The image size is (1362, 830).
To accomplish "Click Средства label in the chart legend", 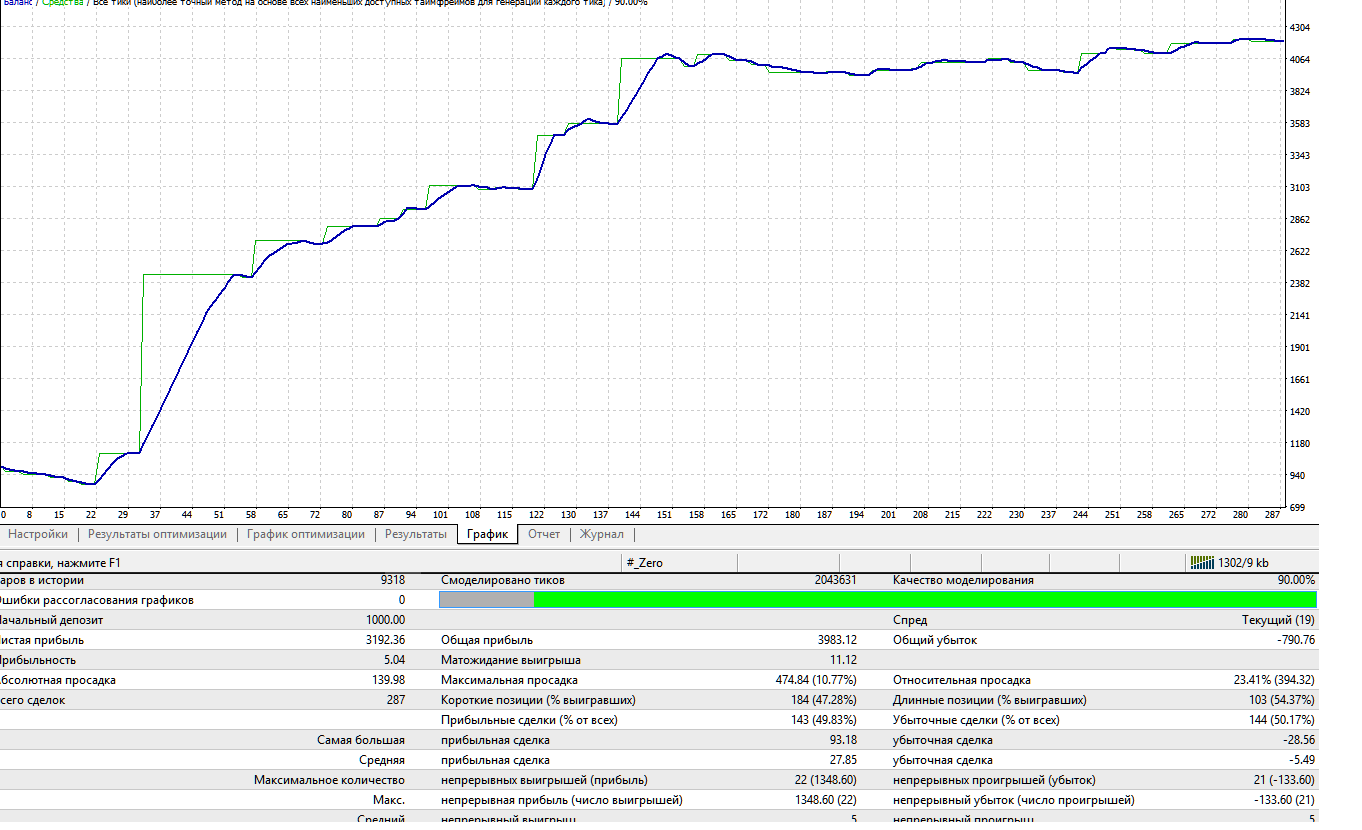I will point(63,3).
